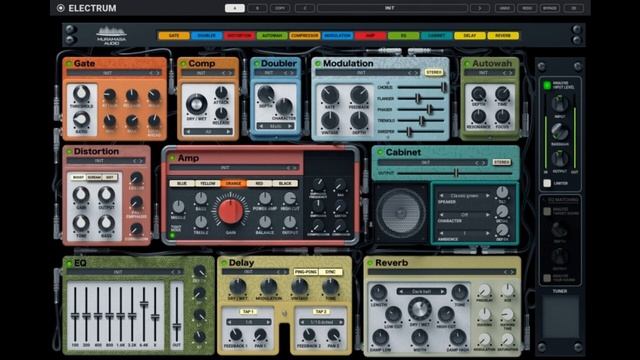Click the Delay Feedback 1 knob
The height and width of the screenshot is (360, 640).
[236, 336]
